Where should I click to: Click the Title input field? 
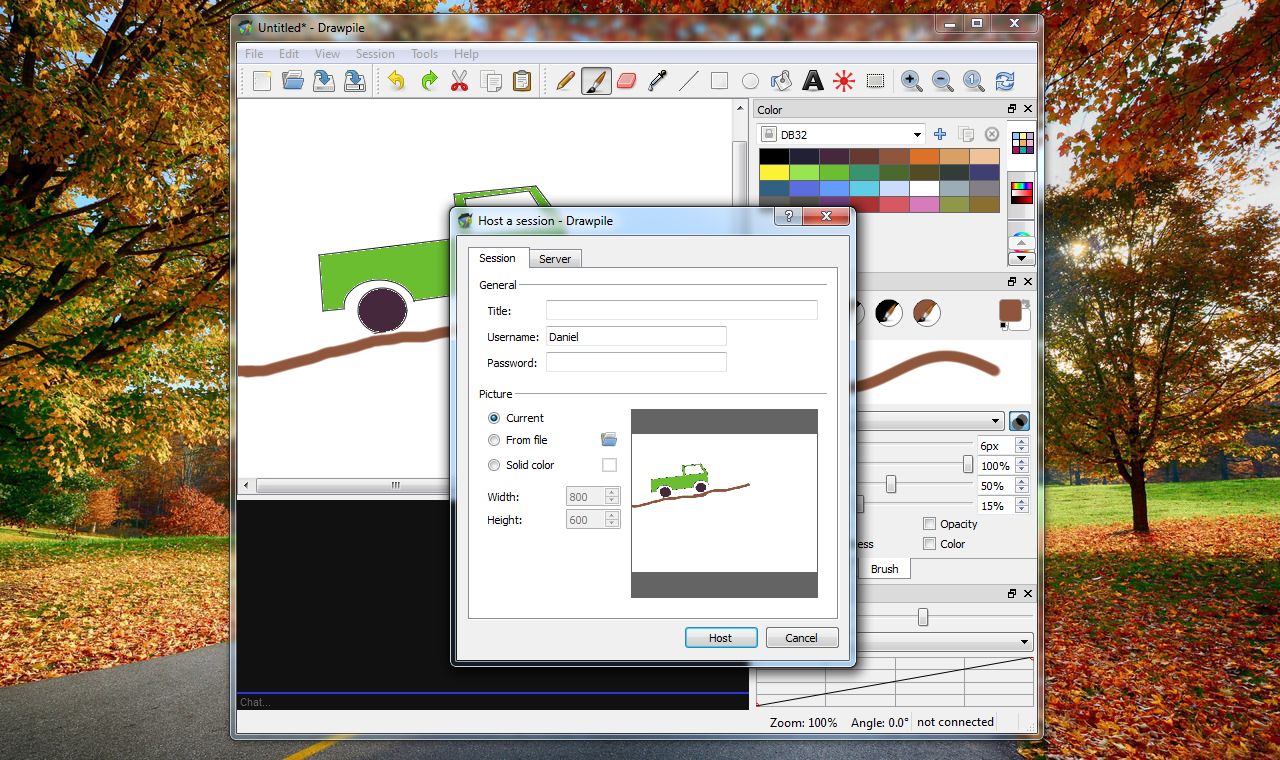coord(682,311)
